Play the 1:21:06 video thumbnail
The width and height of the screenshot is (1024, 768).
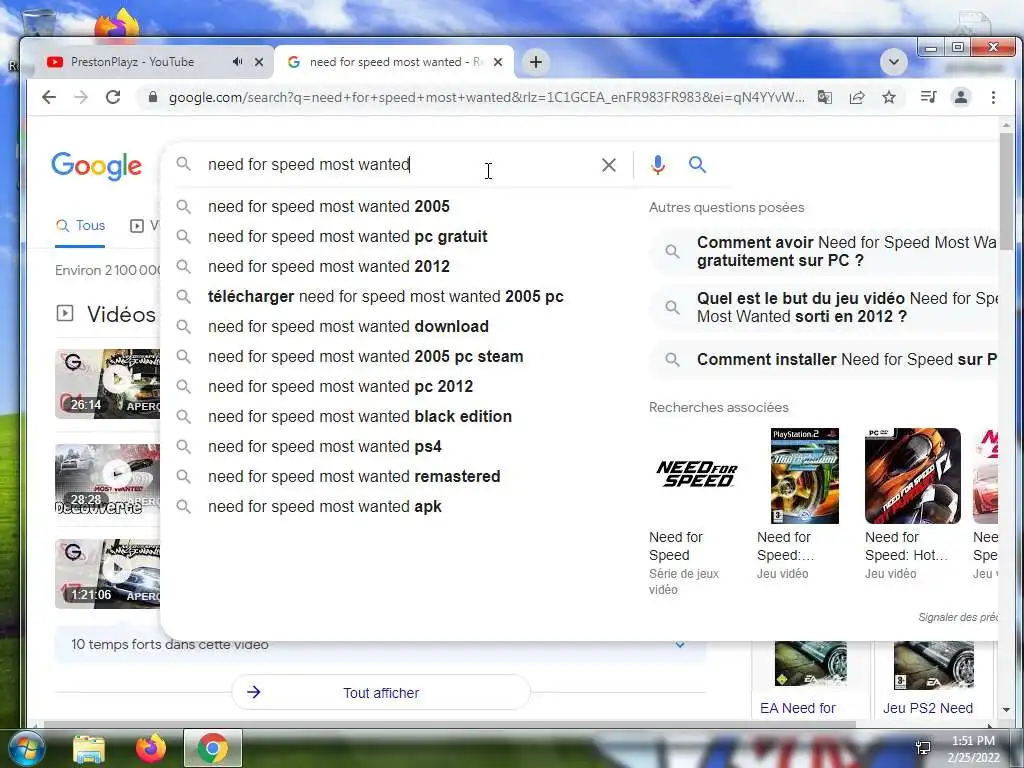107,573
